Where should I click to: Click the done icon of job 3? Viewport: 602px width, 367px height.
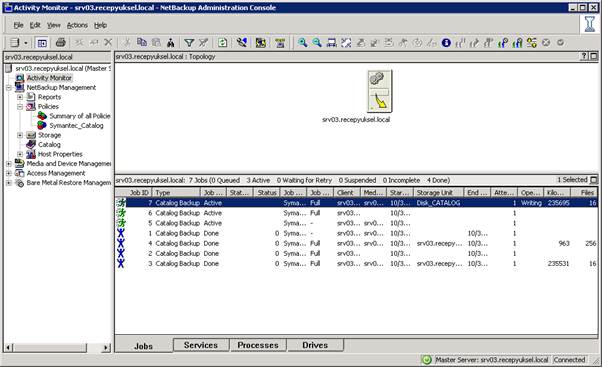[x=121, y=263]
